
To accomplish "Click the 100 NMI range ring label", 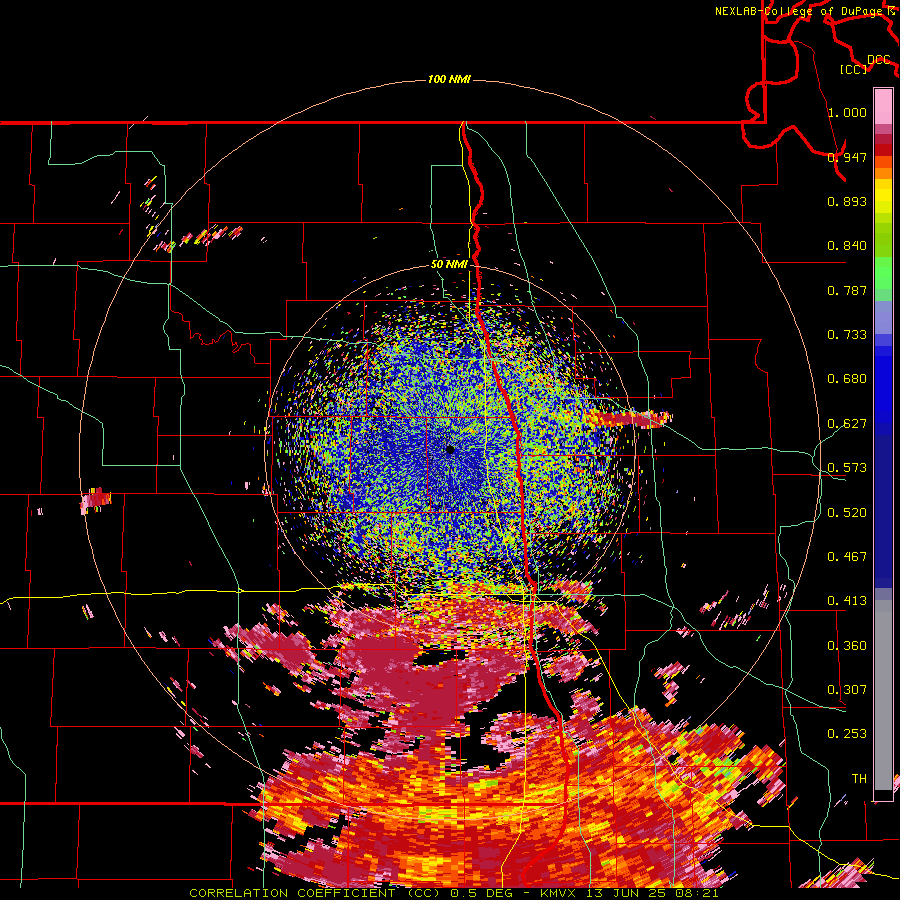I will tap(449, 79).
